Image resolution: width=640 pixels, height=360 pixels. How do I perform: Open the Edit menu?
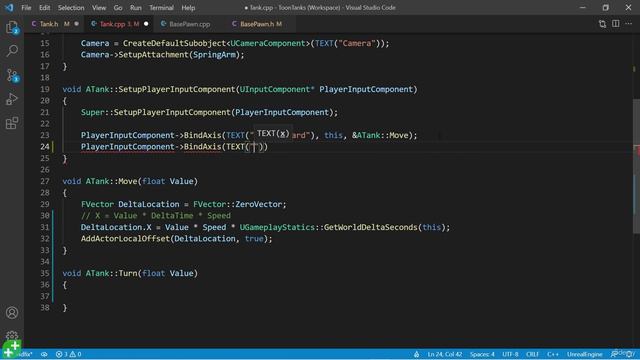[44, 8]
